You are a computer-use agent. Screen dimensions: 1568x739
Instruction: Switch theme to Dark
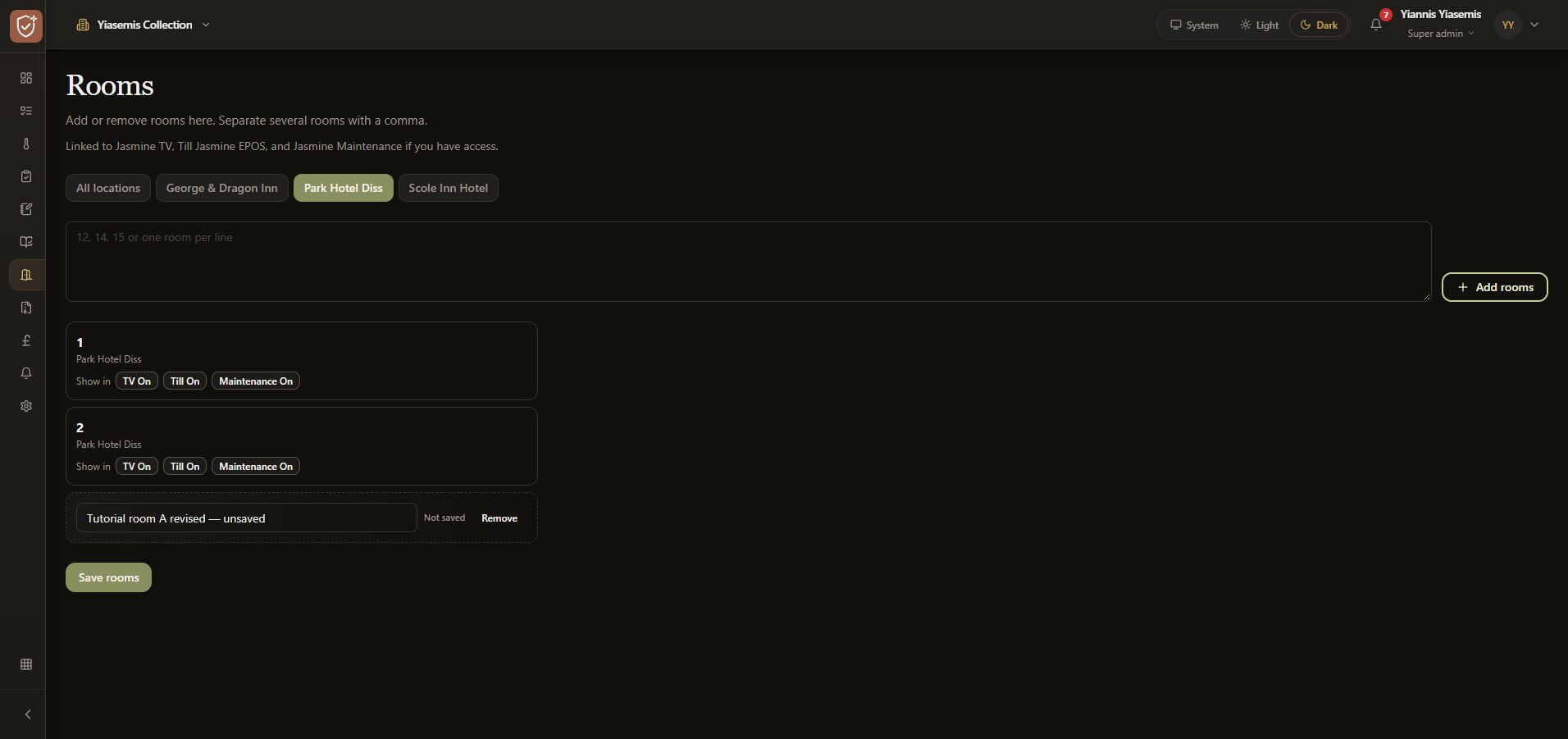(1319, 25)
